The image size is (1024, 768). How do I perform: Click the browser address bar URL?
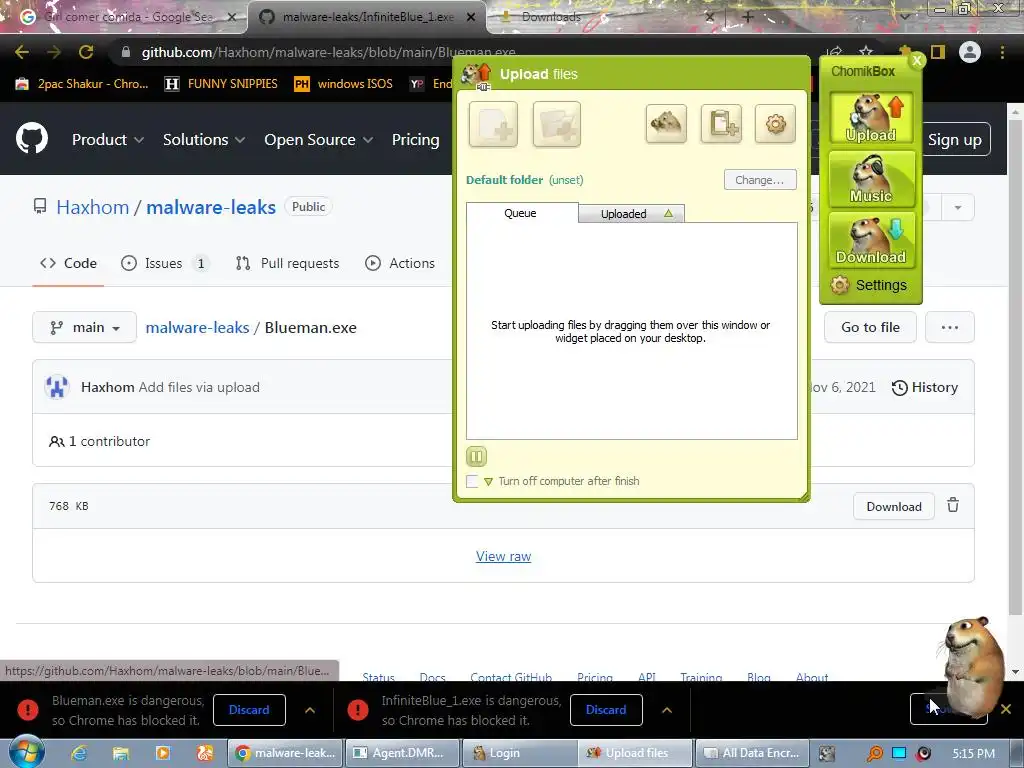pyautogui.click(x=328, y=52)
